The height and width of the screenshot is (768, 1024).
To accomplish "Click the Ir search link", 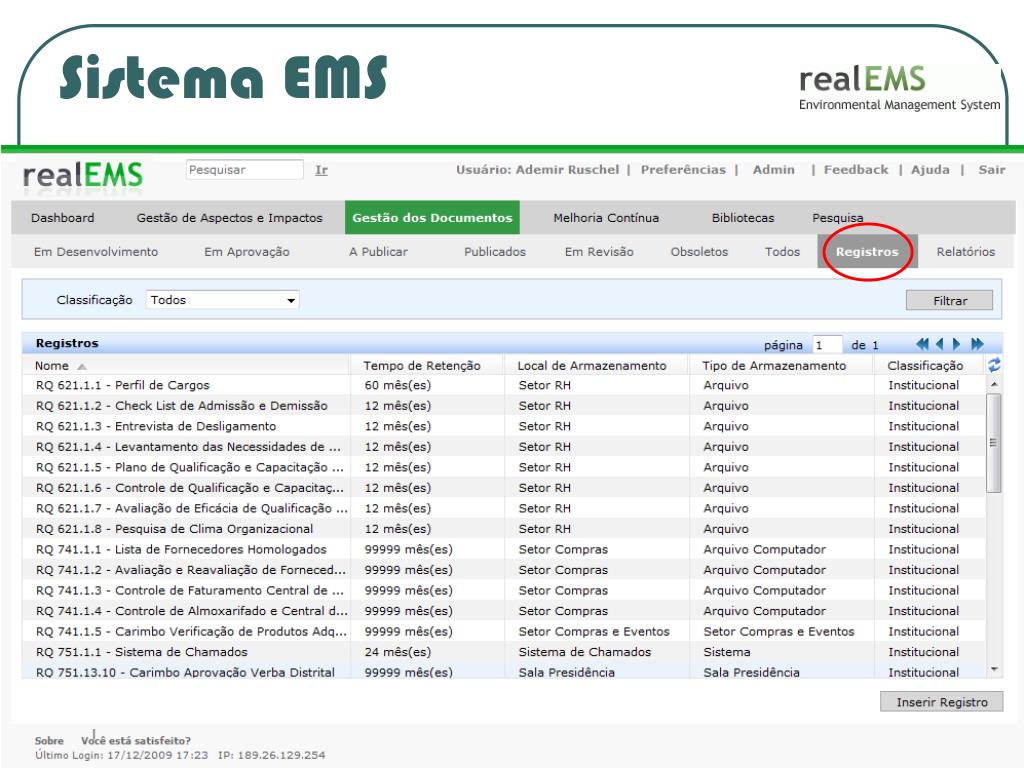I will click(x=321, y=170).
